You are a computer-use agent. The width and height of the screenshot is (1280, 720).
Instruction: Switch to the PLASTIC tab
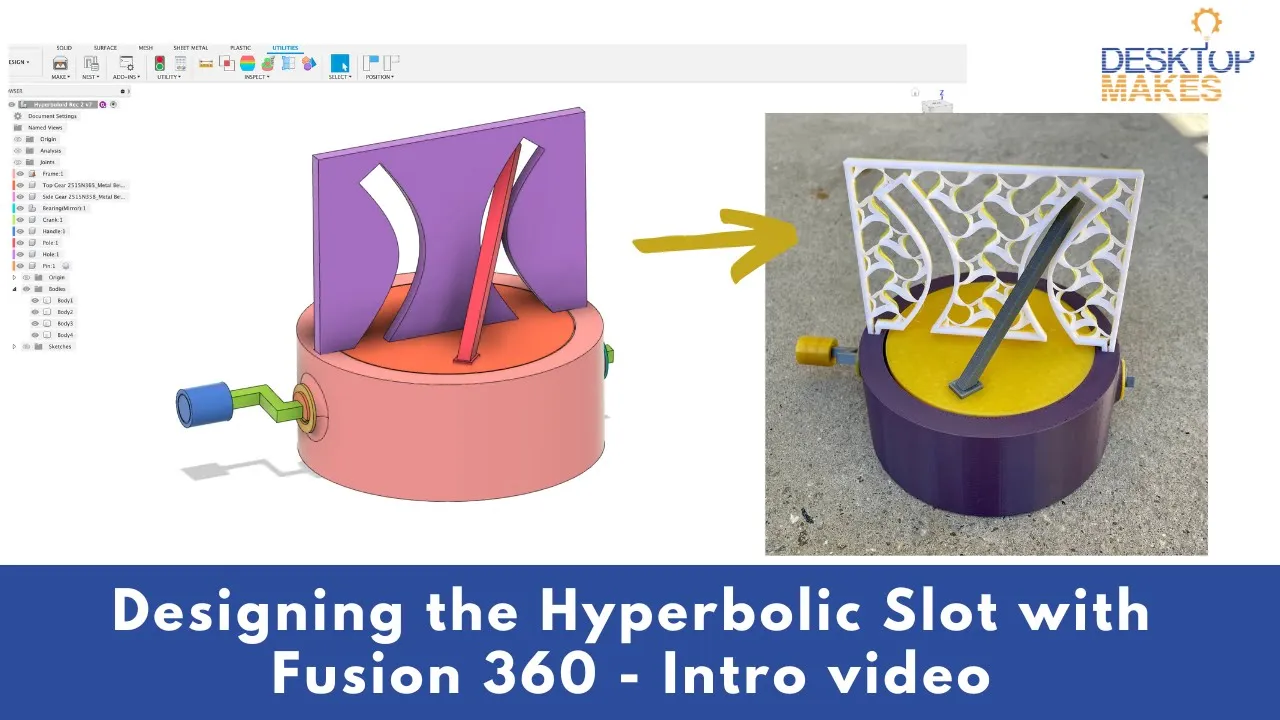click(240, 48)
